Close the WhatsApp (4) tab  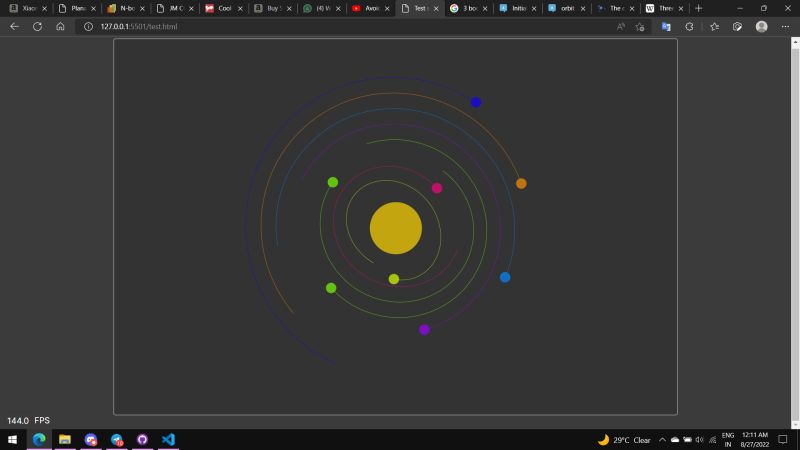pyautogui.click(x=338, y=8)
